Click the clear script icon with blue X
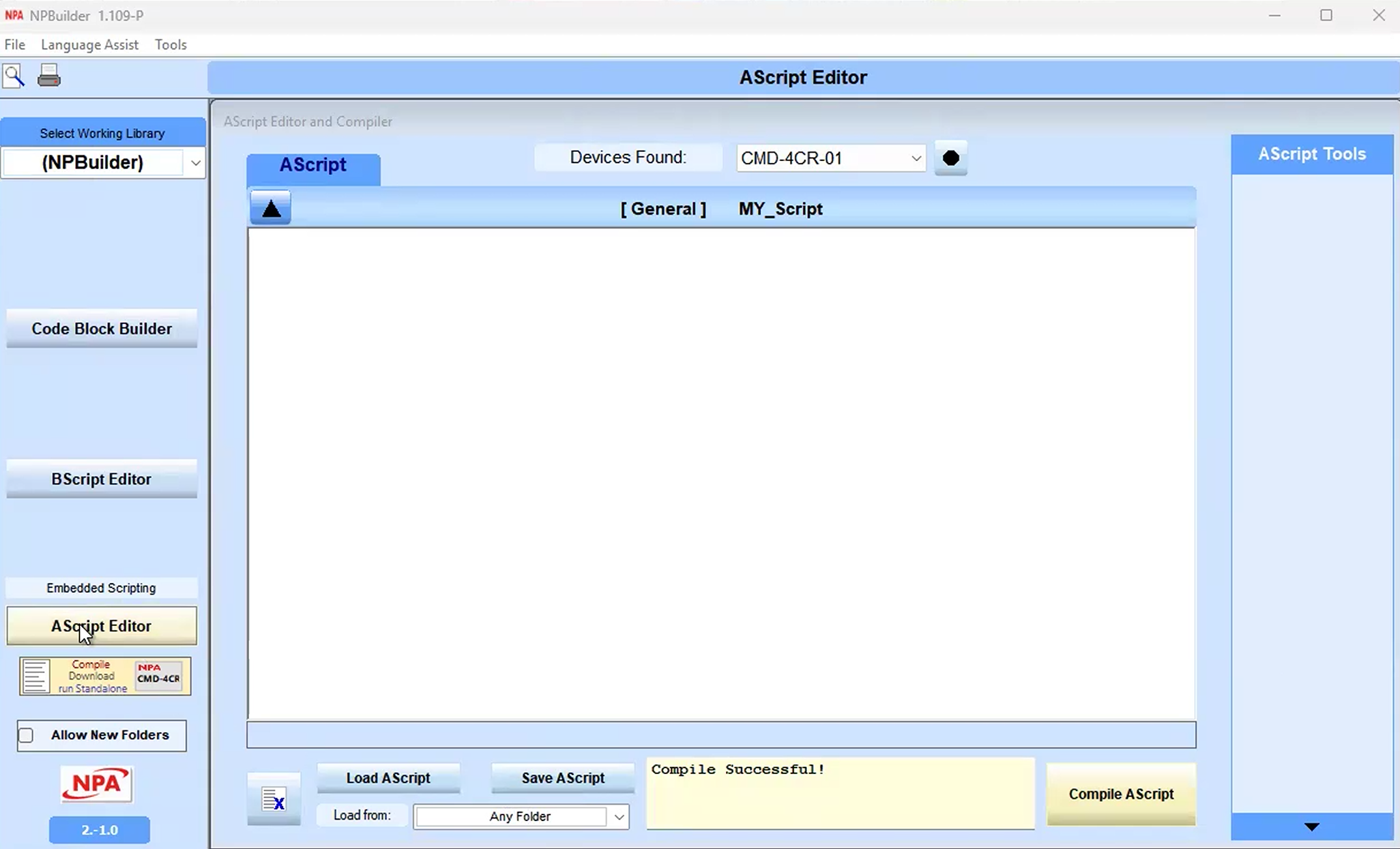The height and width of the screenshot is (849, 1400). (x=274, y=799)
